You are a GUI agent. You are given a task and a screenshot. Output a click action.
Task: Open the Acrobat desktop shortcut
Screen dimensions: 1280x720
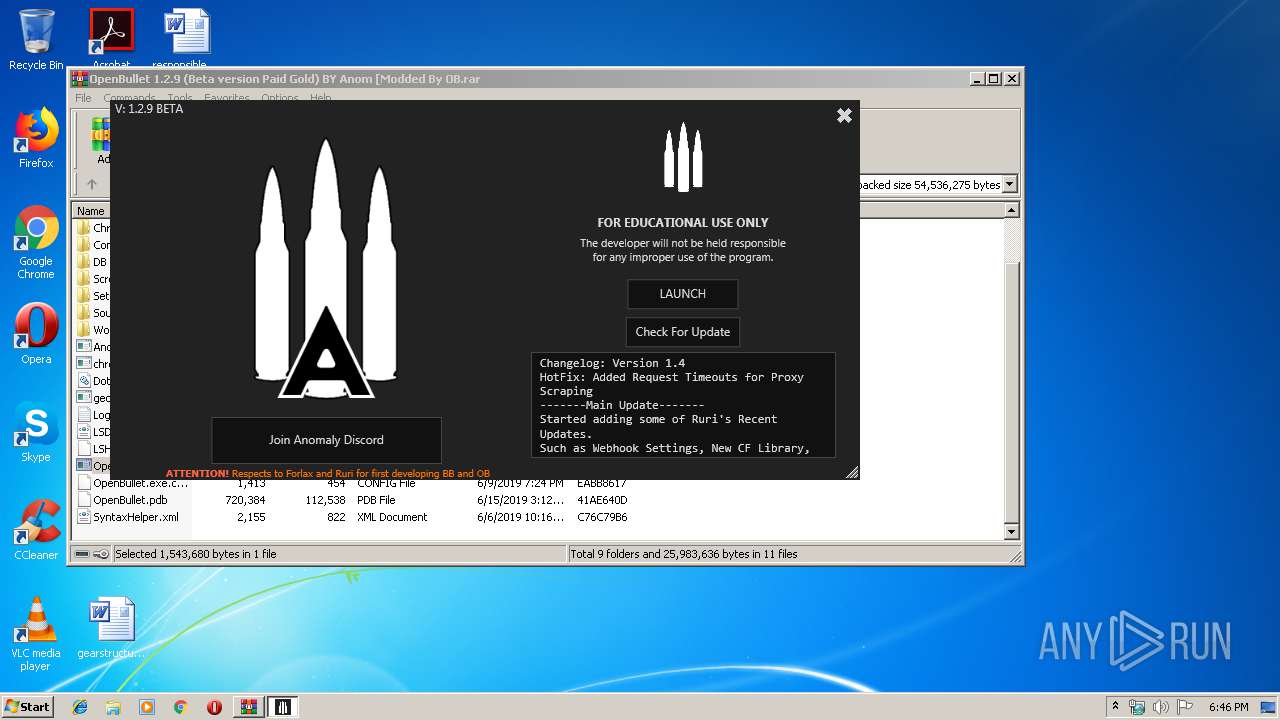(x=111, y=38)
